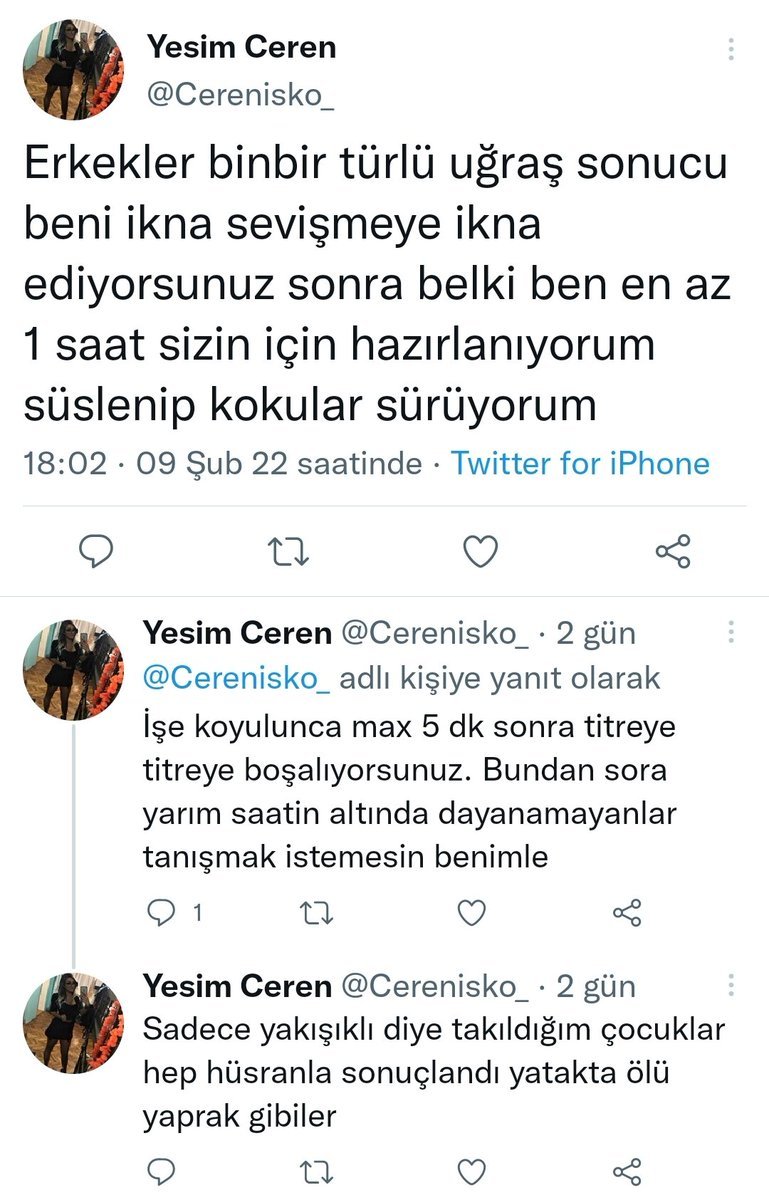Retweet the last tweet in thread
Screen dimensions: 769x1200
(320, 1171)
